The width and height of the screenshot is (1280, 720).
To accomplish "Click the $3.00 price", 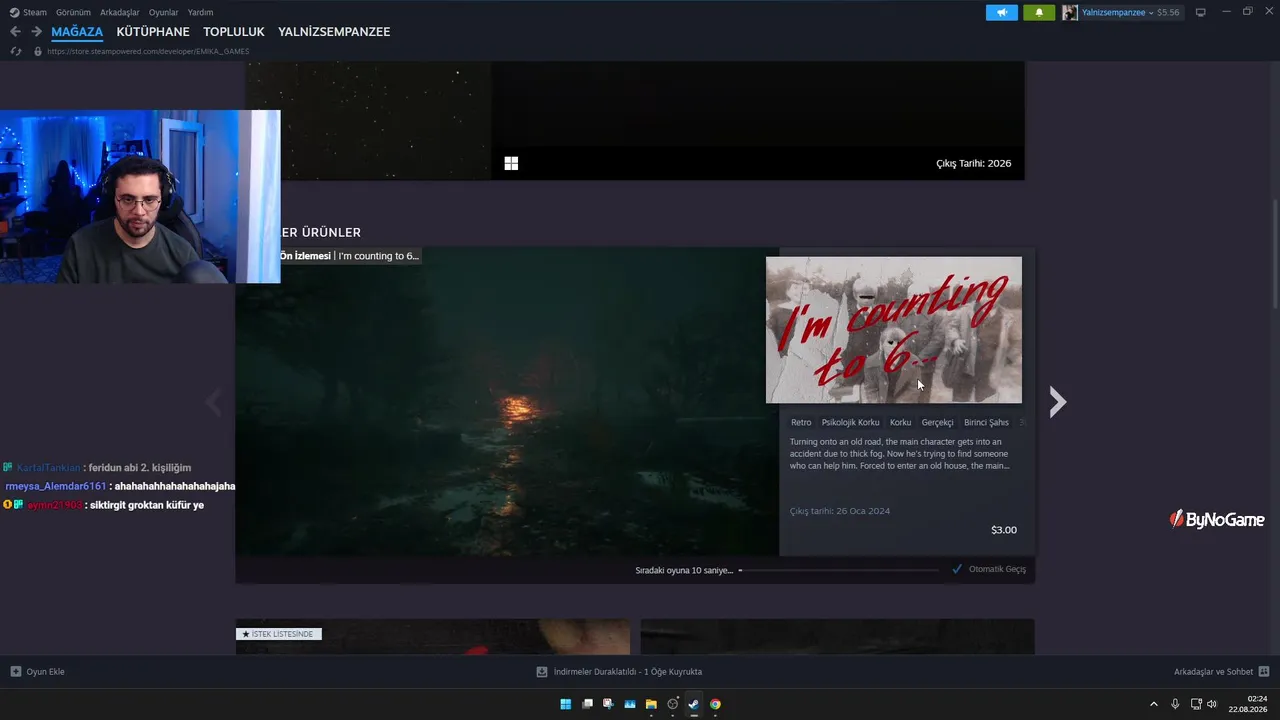I will tap(1004, 530).
